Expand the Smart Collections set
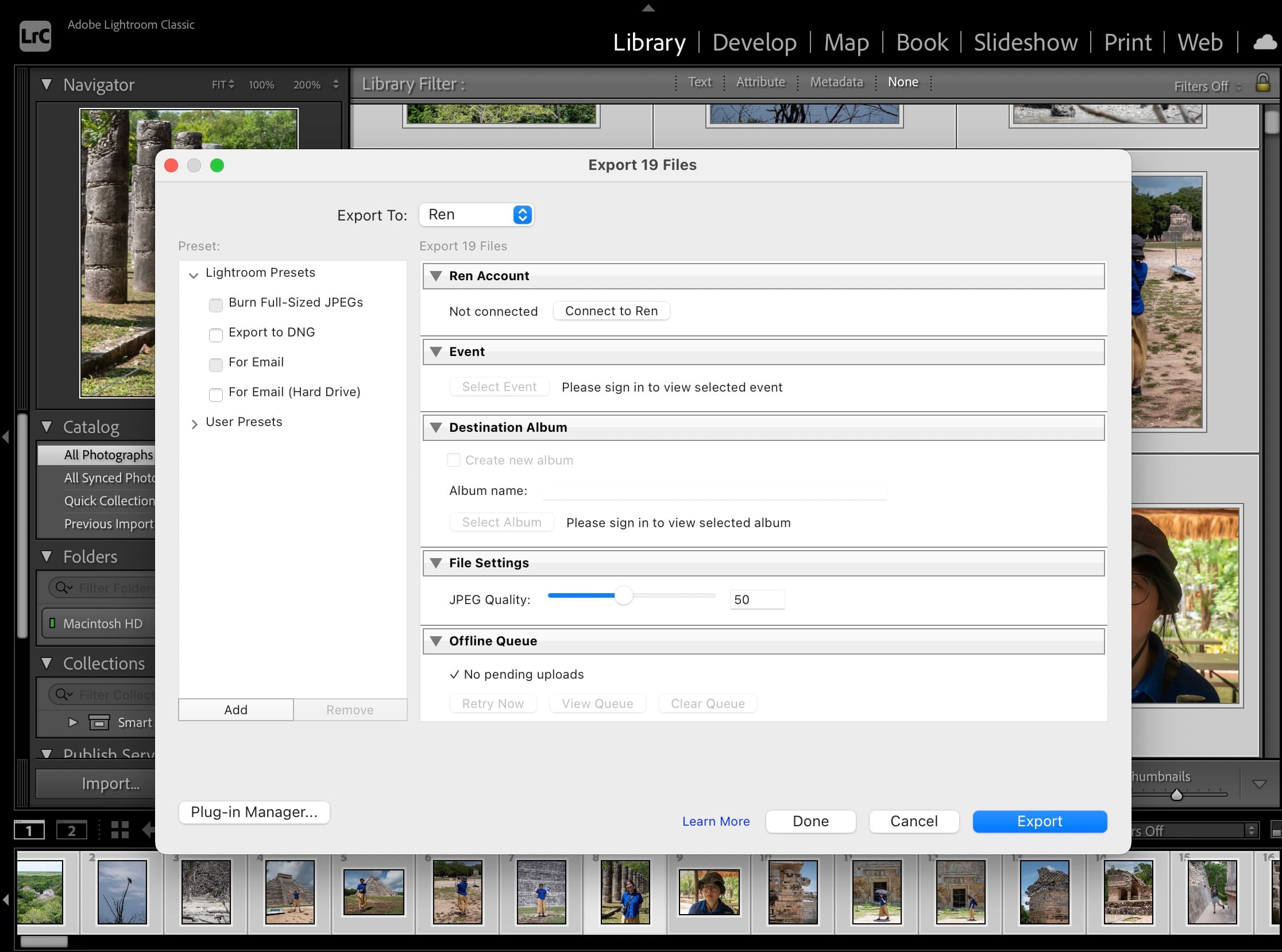This screenshot has height=952, width=1282. click(72, 722)
